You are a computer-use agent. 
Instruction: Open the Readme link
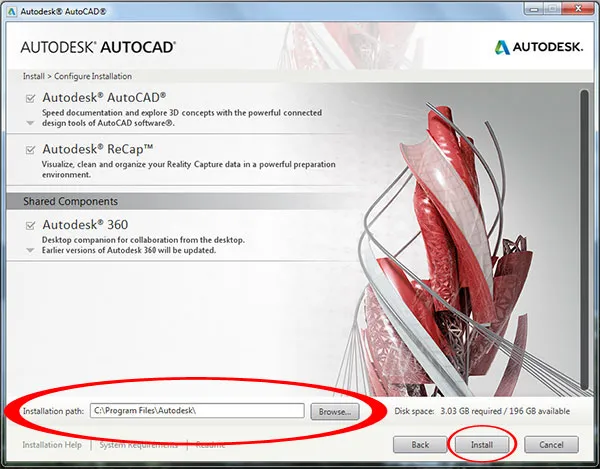(x=210, y=445)
